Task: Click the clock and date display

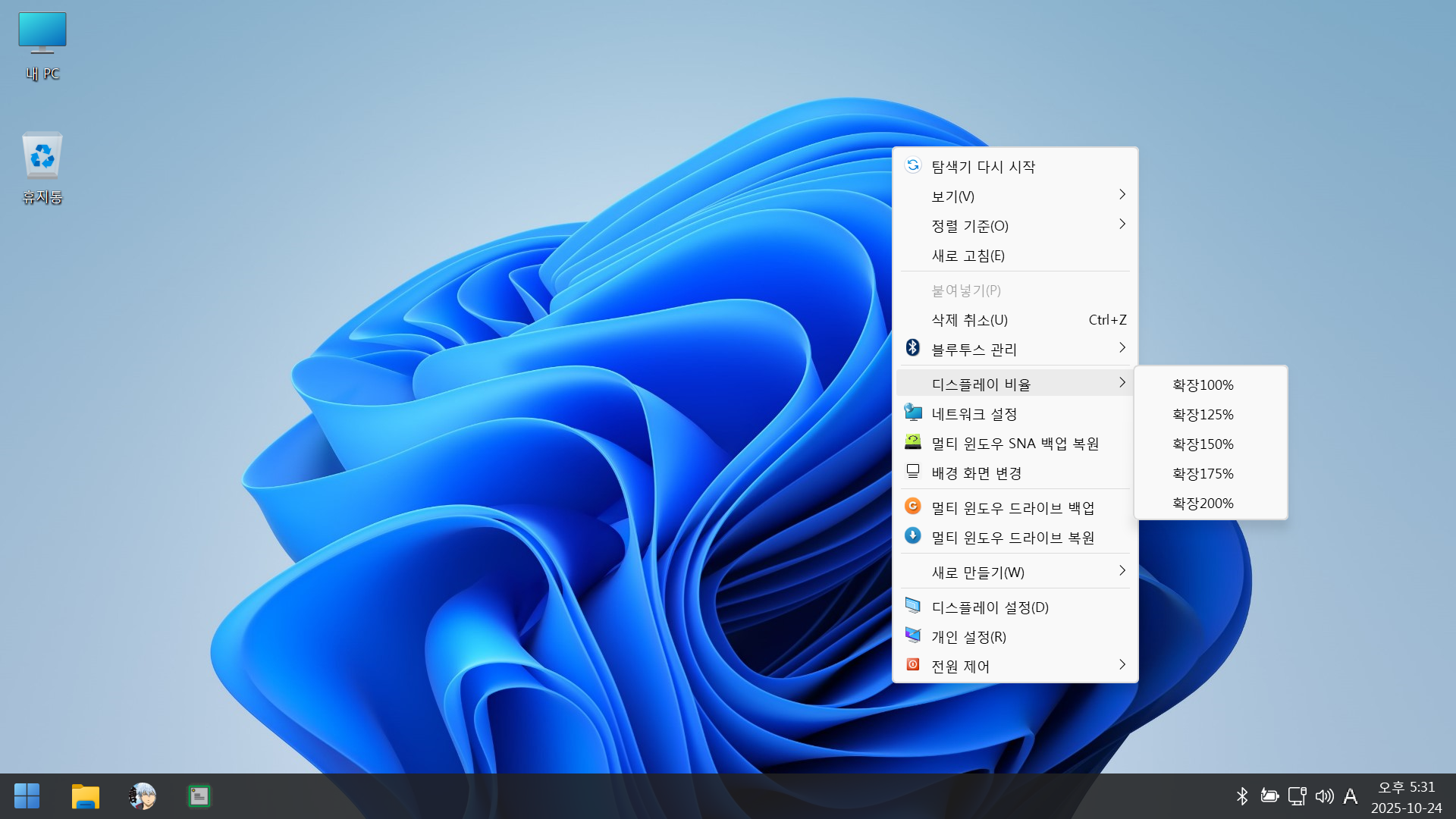Action: [1406, 797]
